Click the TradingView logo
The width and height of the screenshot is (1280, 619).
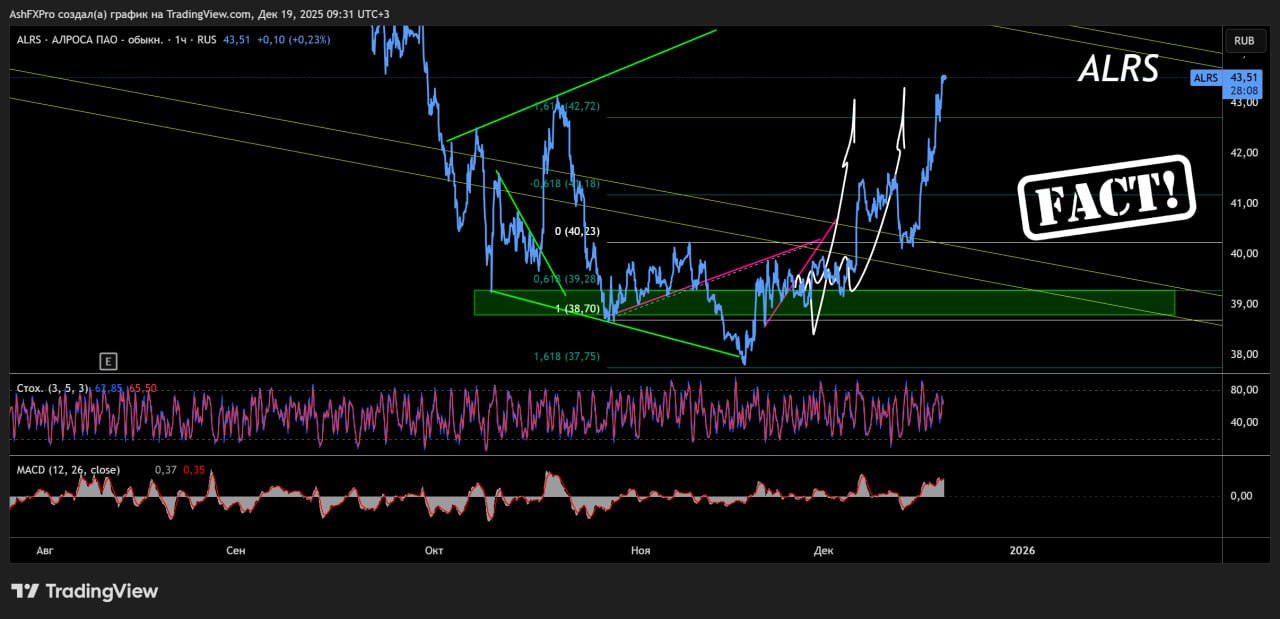(85, 591)
